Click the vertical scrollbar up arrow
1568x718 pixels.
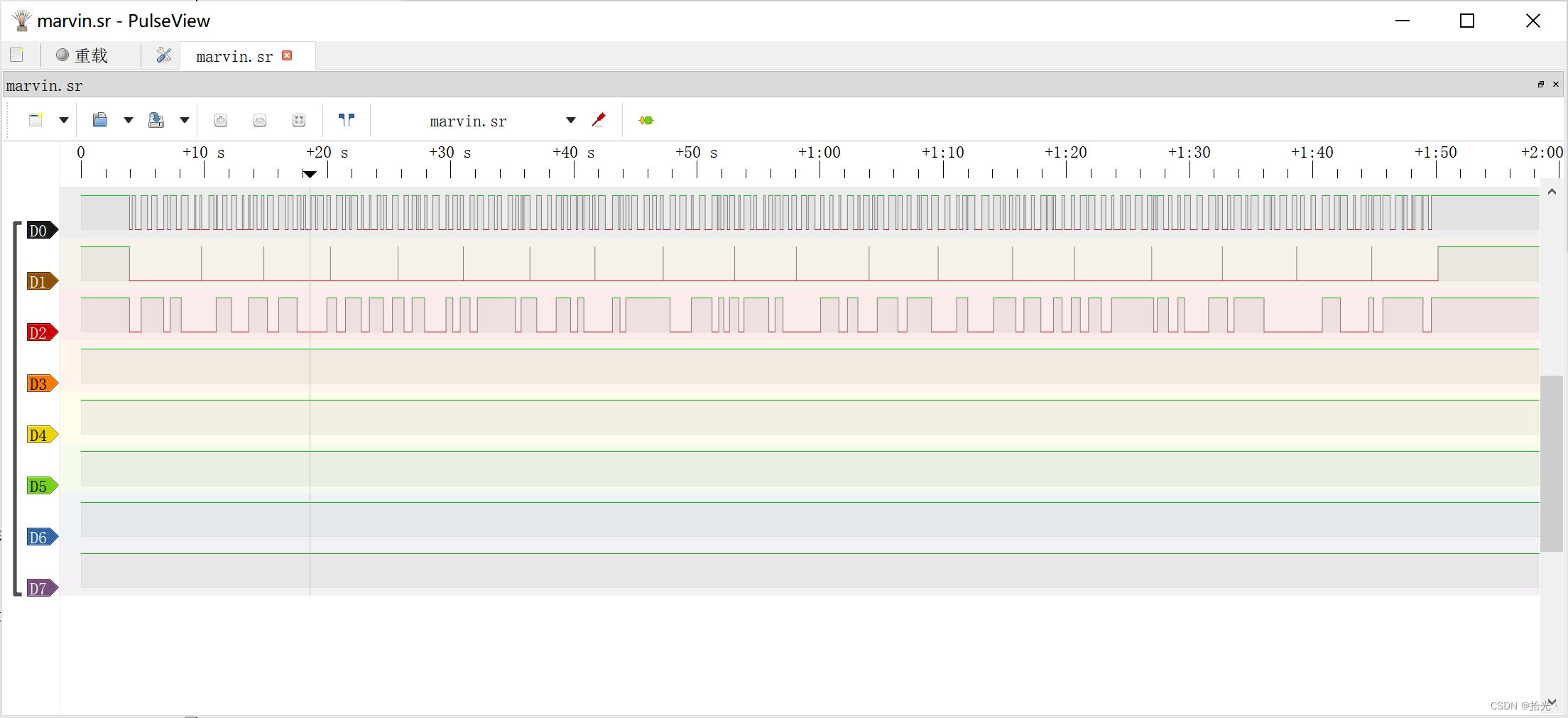pos(1552,192)
